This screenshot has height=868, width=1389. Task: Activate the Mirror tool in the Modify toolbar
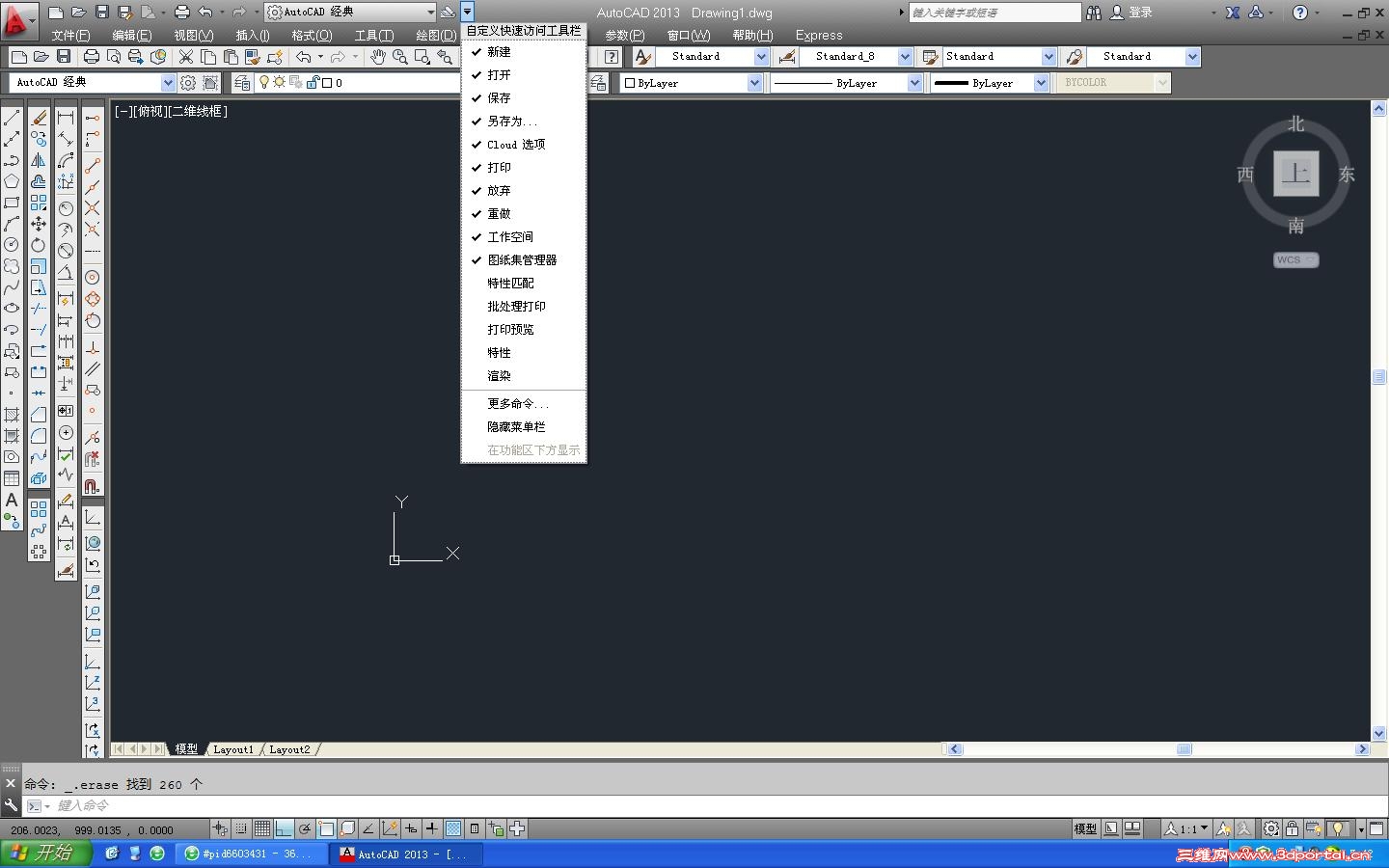pyautogui.click(x=39, y=159)
